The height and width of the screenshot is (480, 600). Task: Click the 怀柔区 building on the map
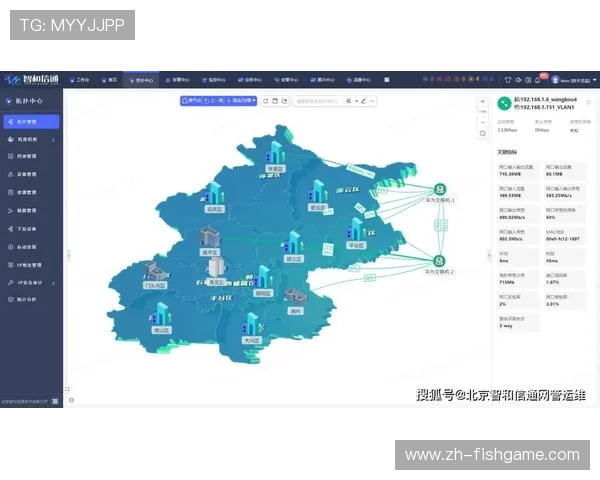[x=275, y=153]
